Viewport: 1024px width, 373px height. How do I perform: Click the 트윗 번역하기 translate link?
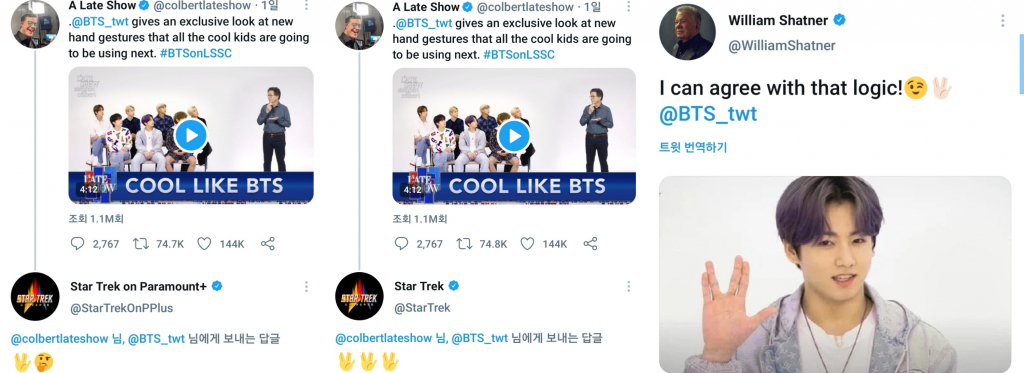pyautogui.click(x=692, y=148)
